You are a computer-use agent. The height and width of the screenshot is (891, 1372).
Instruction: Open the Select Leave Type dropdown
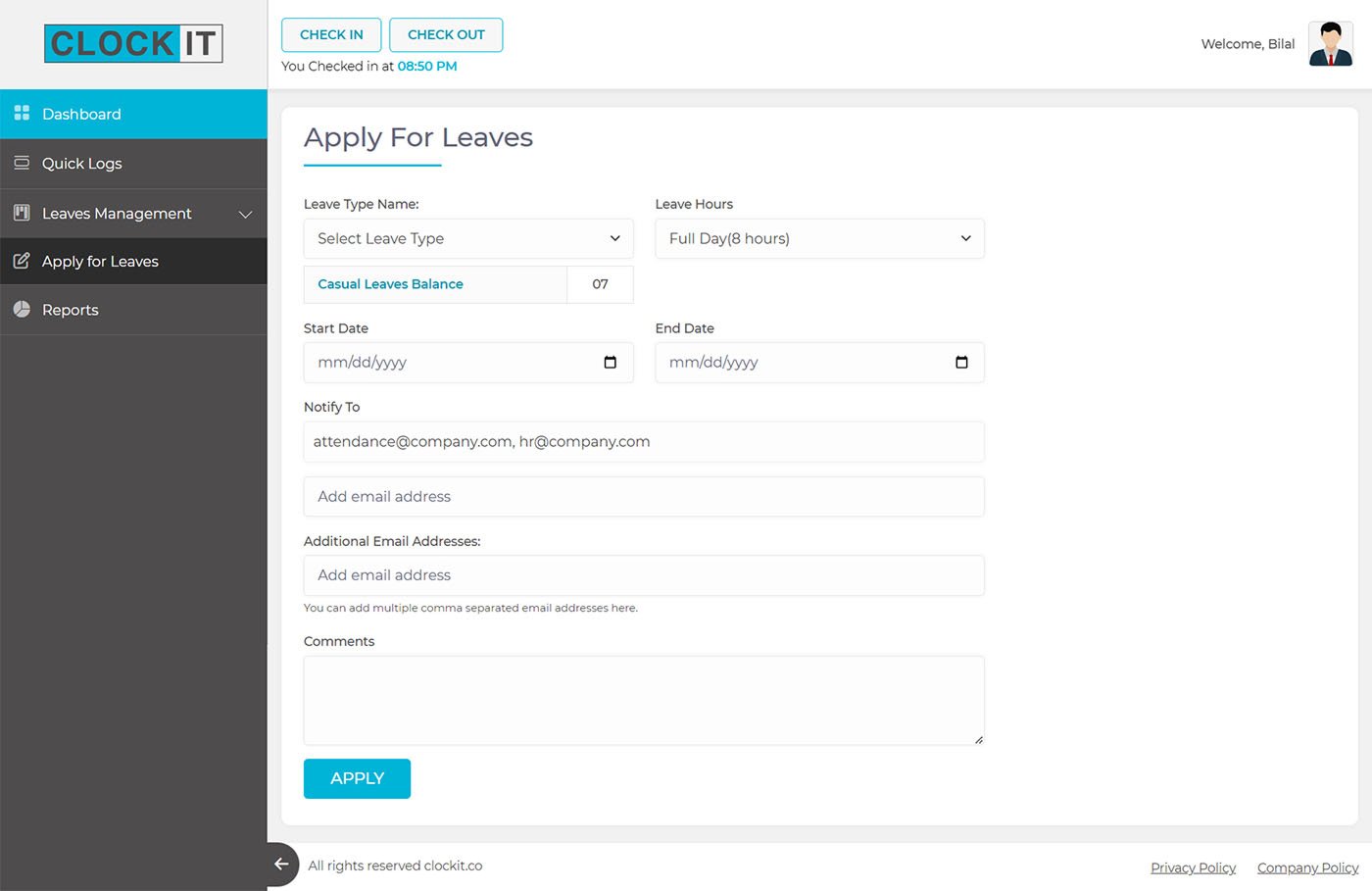tap(468, 238)
